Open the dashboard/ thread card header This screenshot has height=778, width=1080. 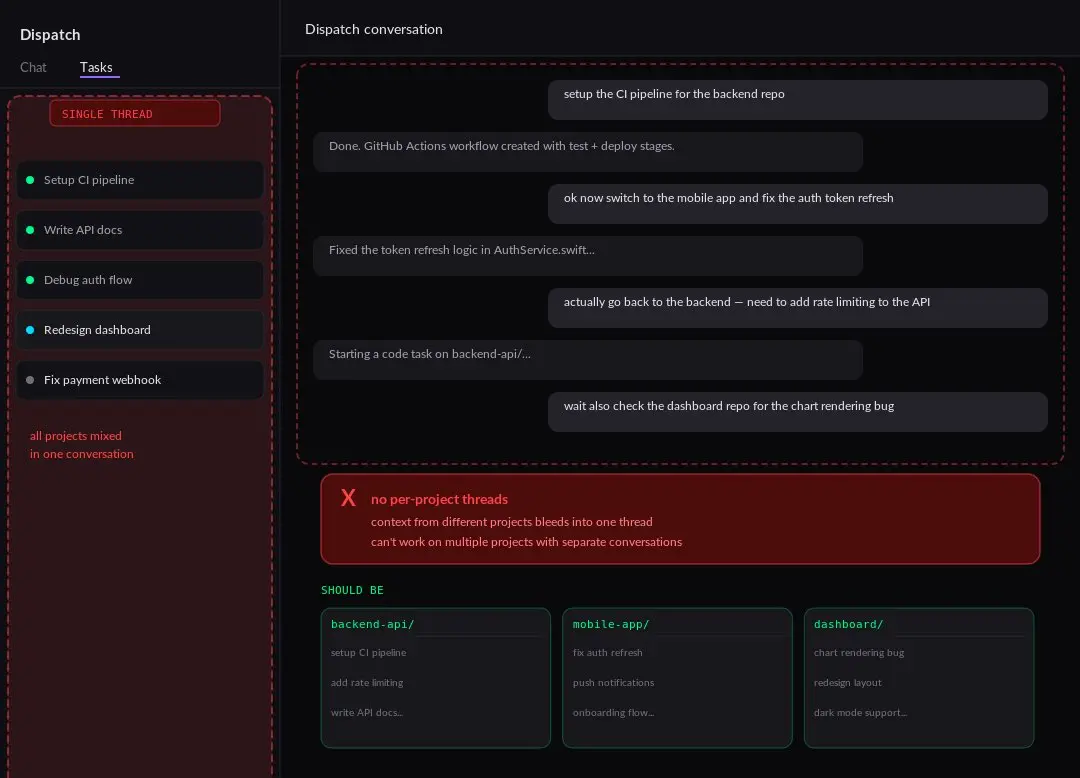(x=849, y=624)
